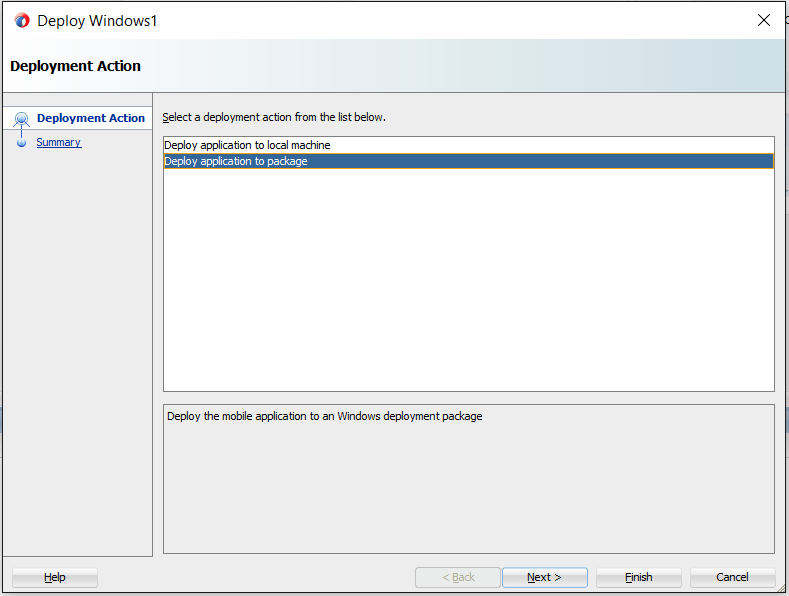This screenshot has width=789, height=596.
Task: Close the Deploy Windows1 dialog
Action: pyautogui.click(x=763, y=20)
